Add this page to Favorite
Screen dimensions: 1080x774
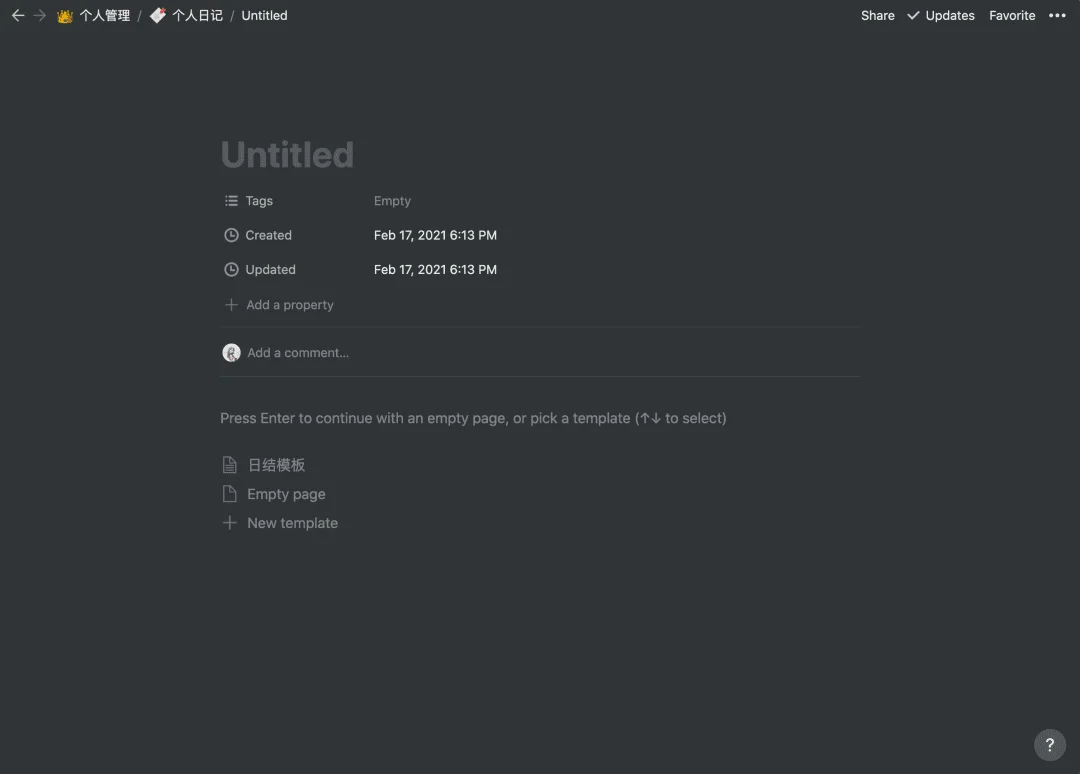(x=1012, y=16)
